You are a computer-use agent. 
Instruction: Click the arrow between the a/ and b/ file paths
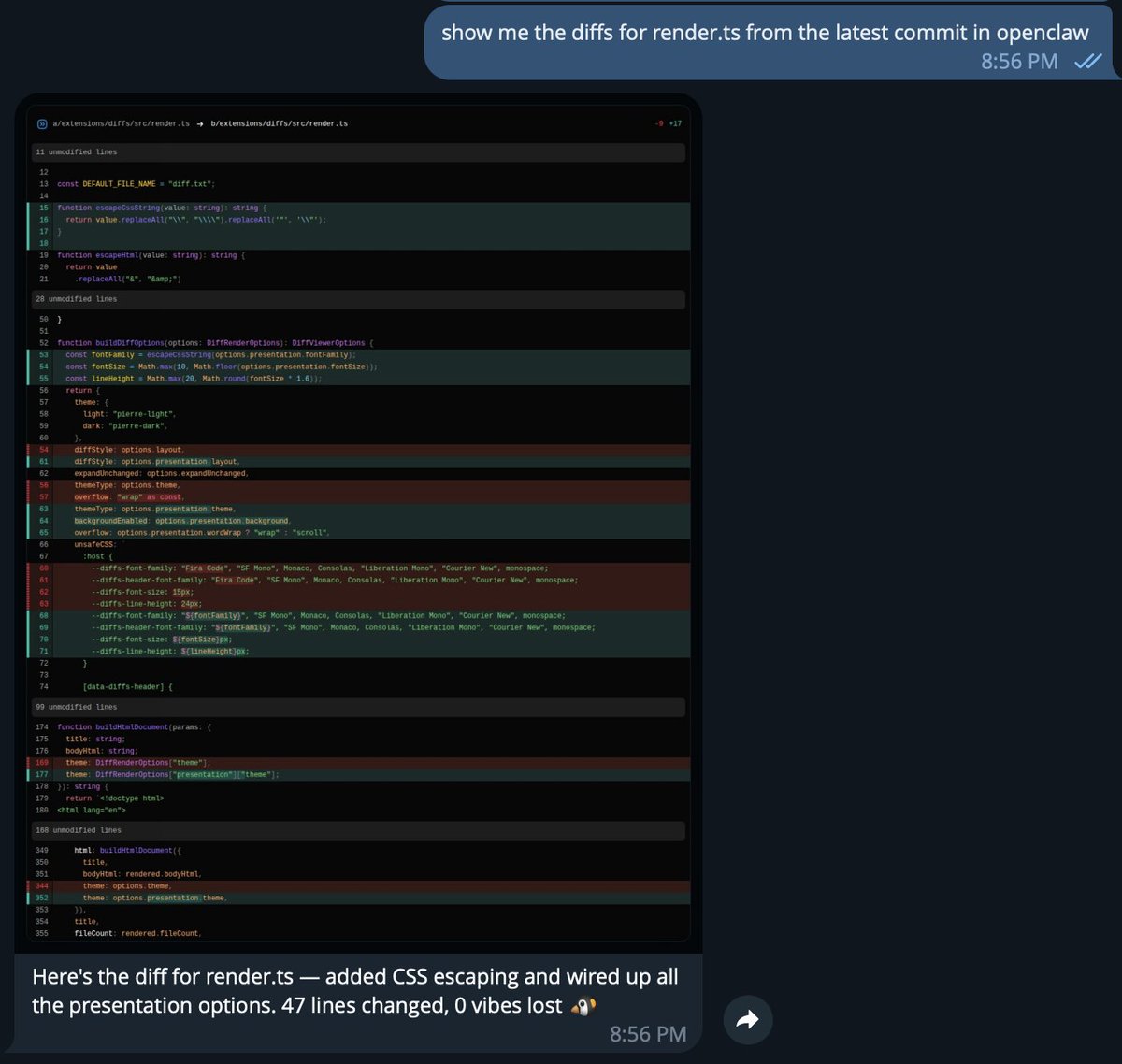[200, 123]
